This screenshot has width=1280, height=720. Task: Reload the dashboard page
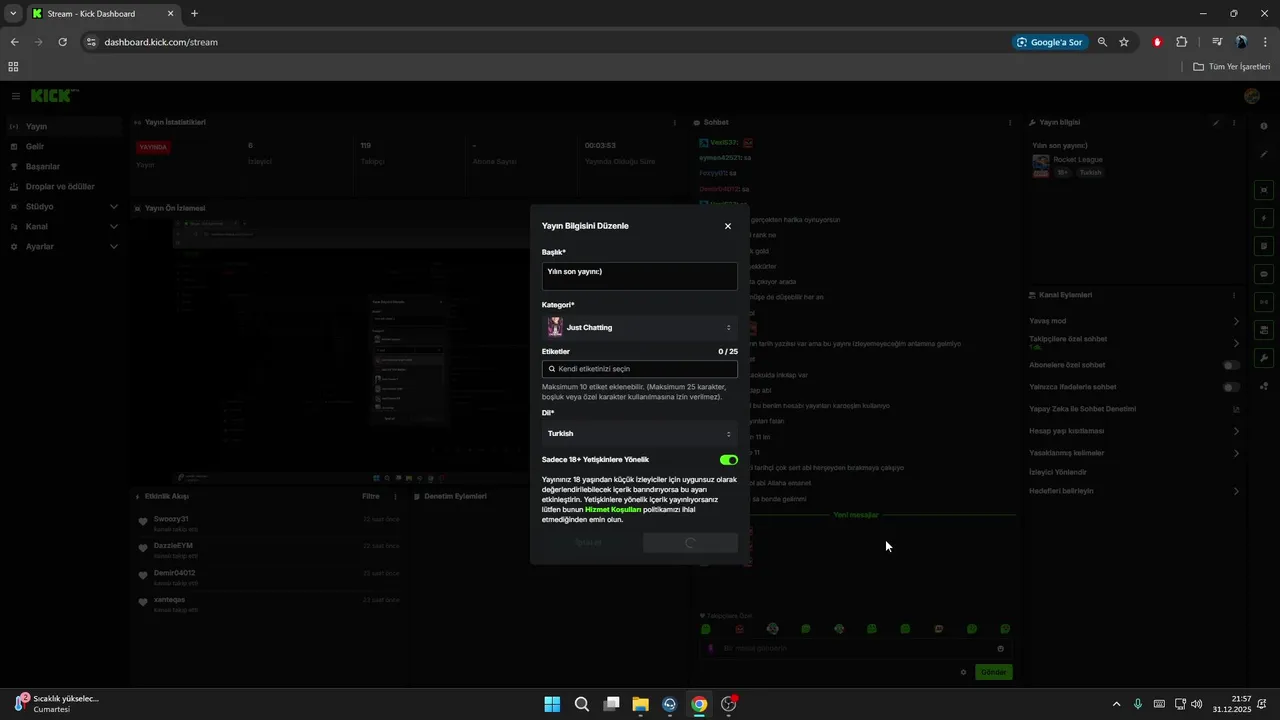coord(63,42)
